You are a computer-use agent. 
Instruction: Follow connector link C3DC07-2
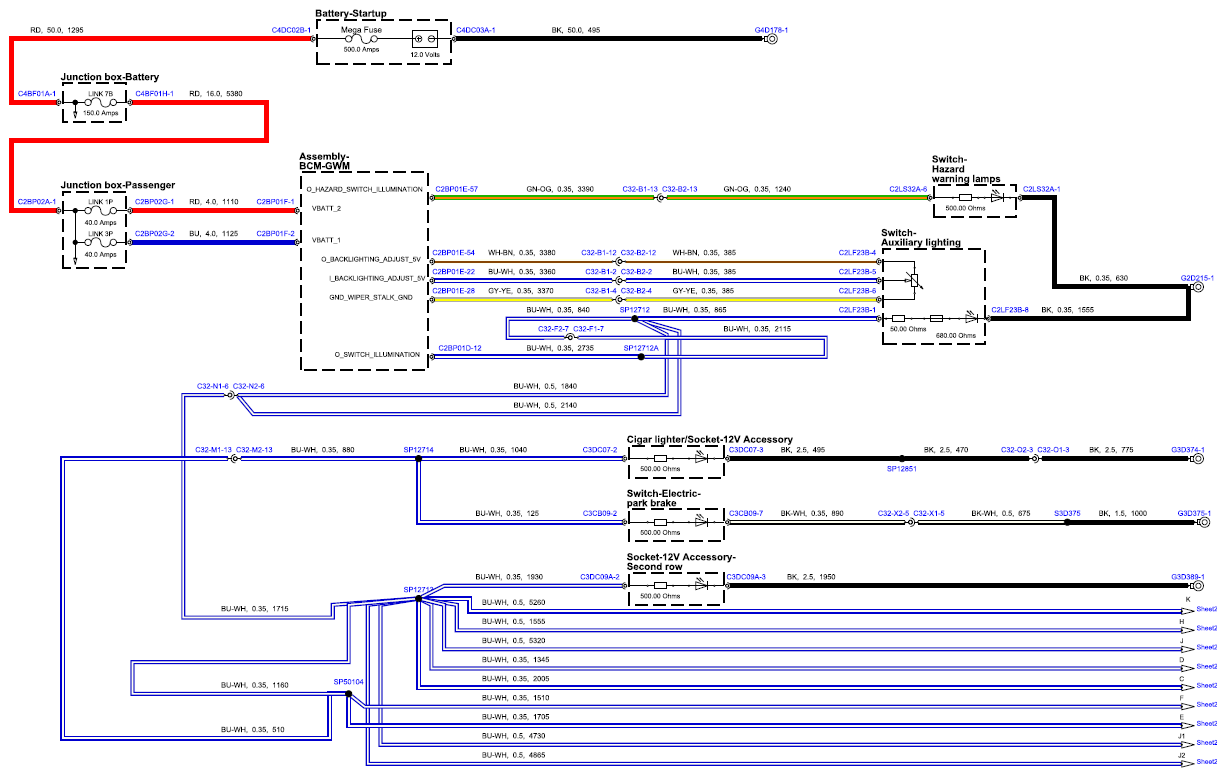(600, 450)
